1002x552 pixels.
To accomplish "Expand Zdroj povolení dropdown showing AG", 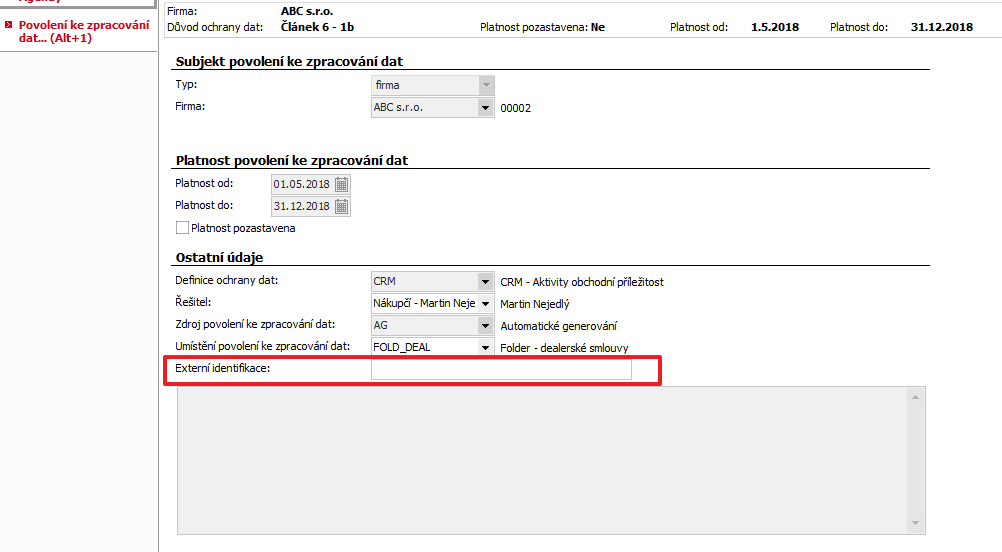I will [486, 326].
